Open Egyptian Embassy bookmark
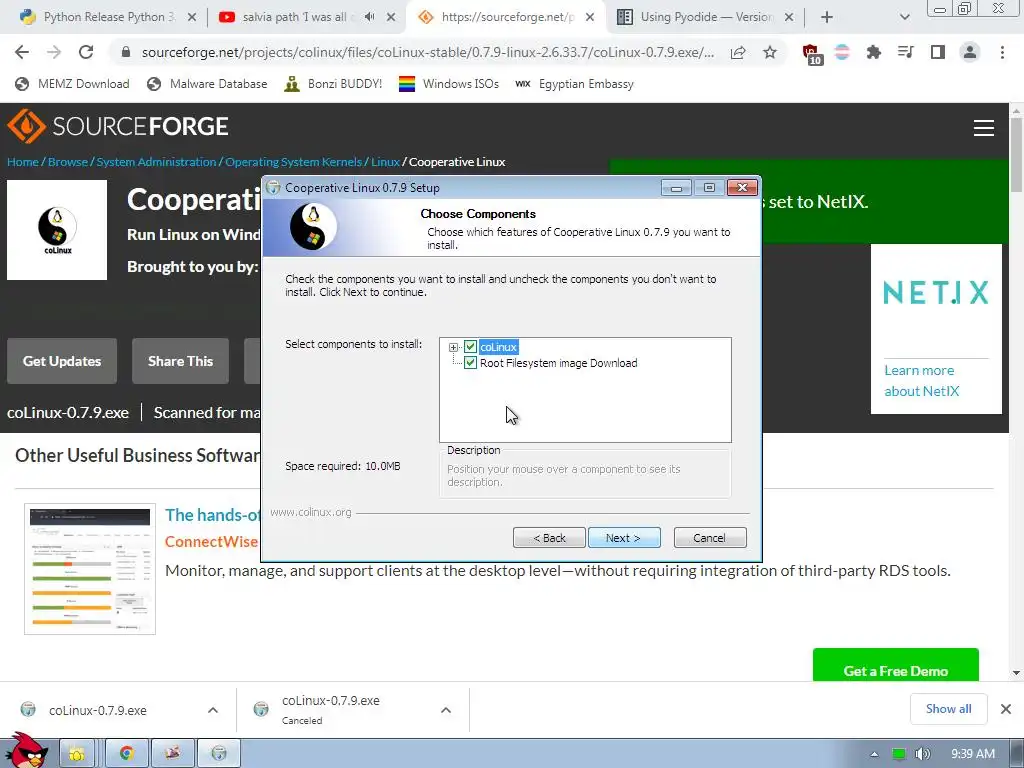Viewport: 1024px width, 768px height. [x=574, y=84]
